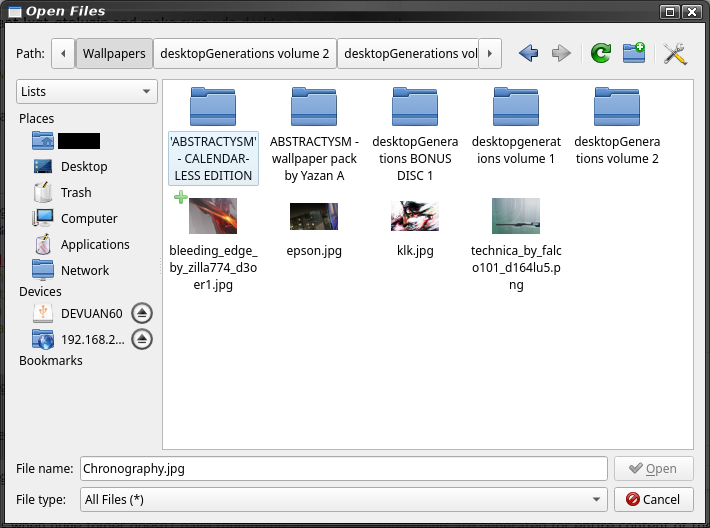Image resolution: width=710 pixels, height=528 pixels.
Task: Open Network in Places sidebar
Action: (x=71, y=270)
